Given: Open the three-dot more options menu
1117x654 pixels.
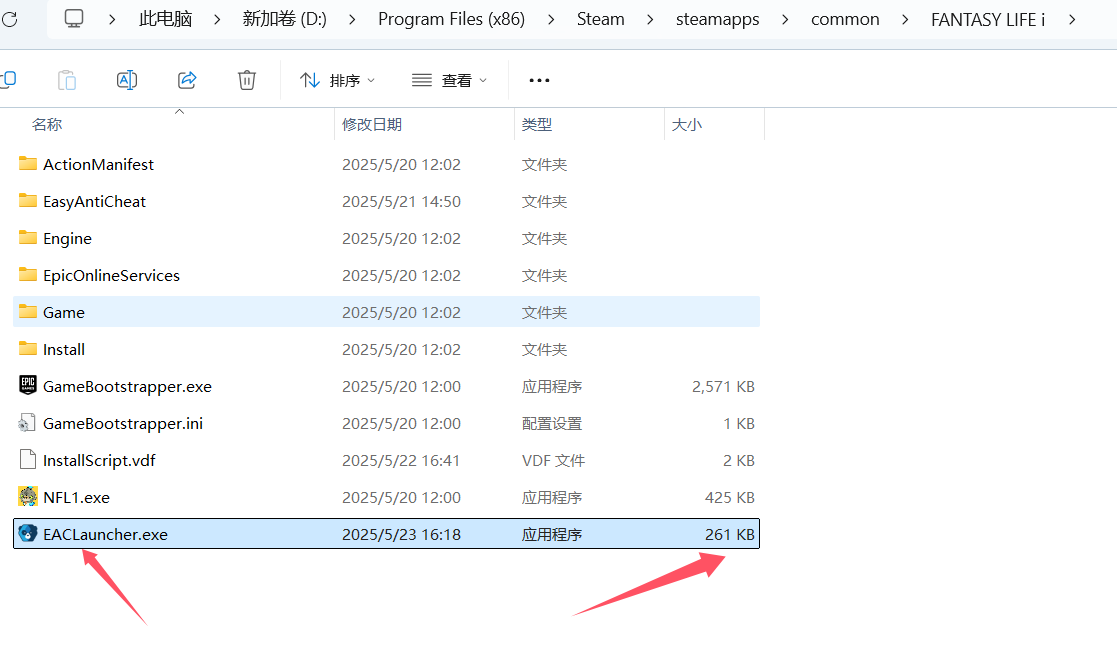Looking at the screenshot, I should point(539,81).
